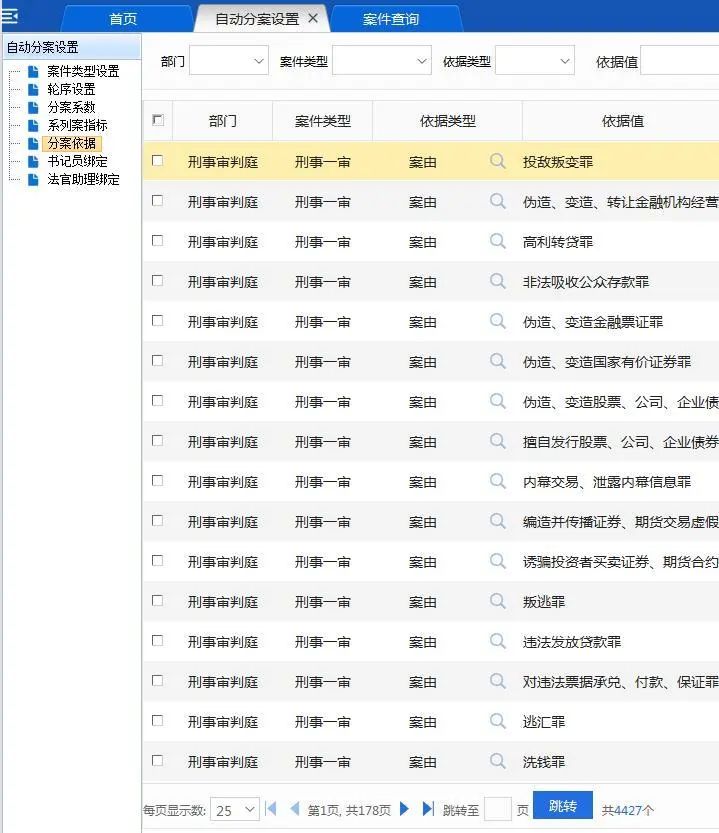
Task: Switch to the 首页 tab
Action: click(123, 19)
